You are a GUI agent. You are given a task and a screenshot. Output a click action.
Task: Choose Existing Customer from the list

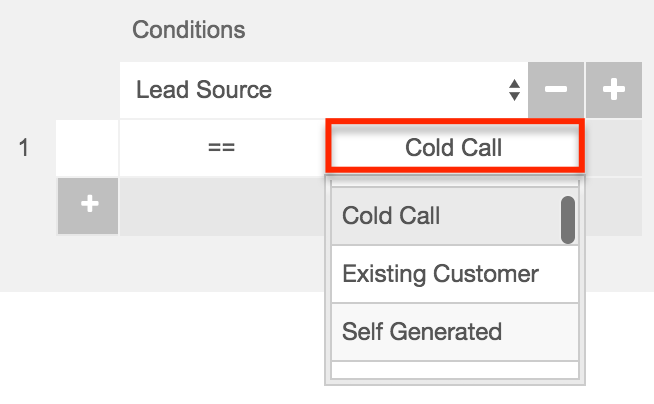(x=440, y=273)
